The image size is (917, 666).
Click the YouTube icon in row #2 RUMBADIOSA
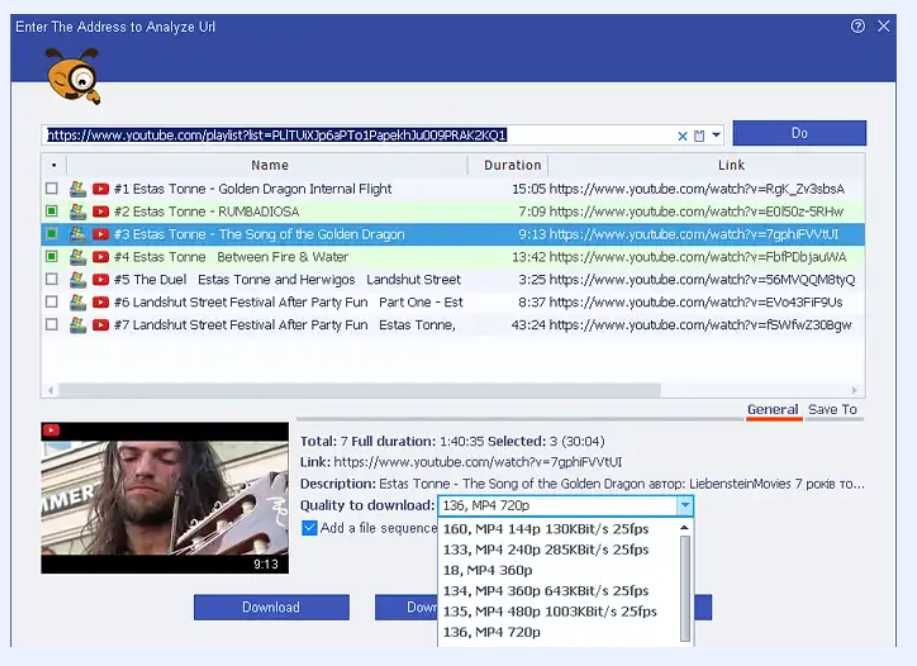click(101, 211)
